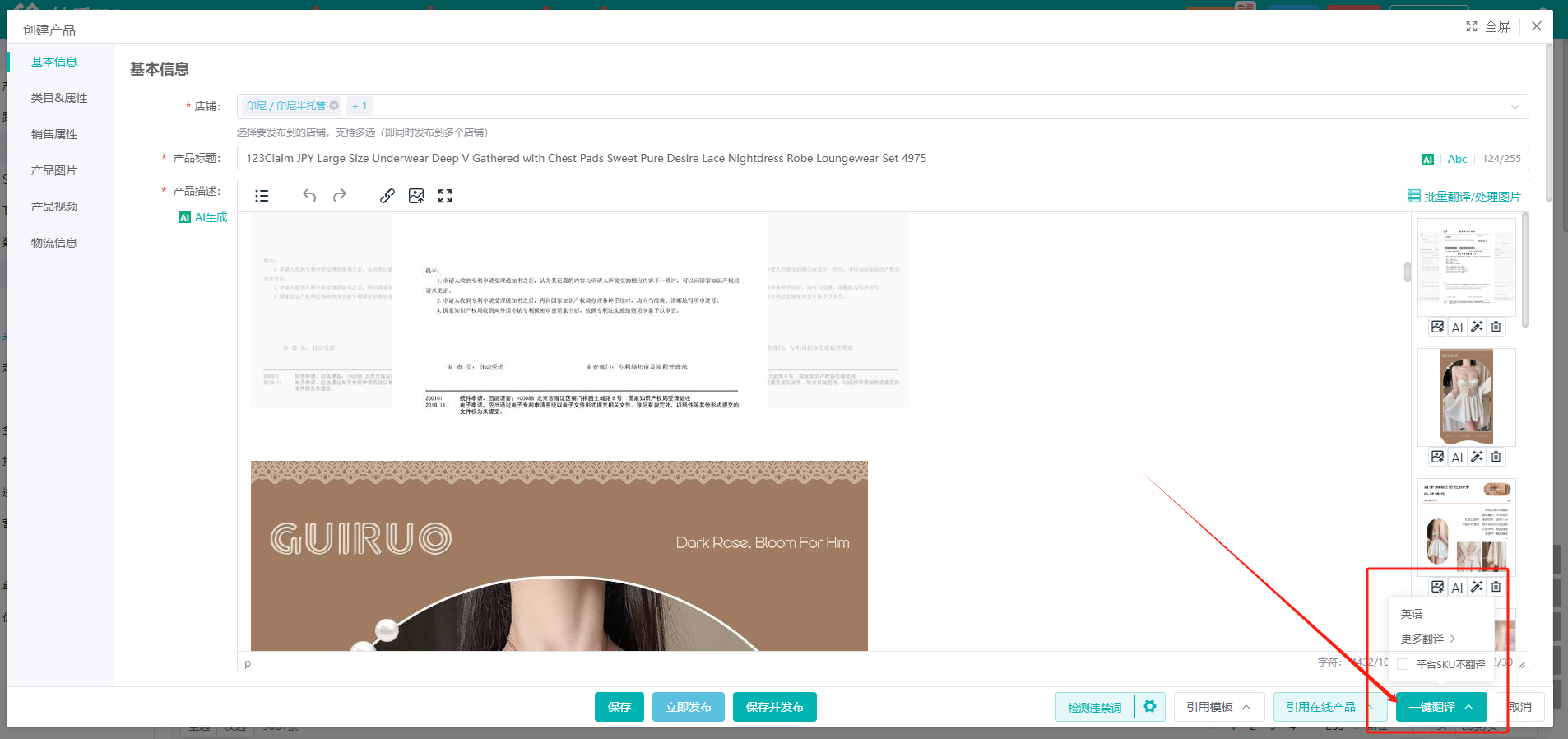1568x739 pixels.
Task: Open banned-word detection settings gear
Action: 1150,706
